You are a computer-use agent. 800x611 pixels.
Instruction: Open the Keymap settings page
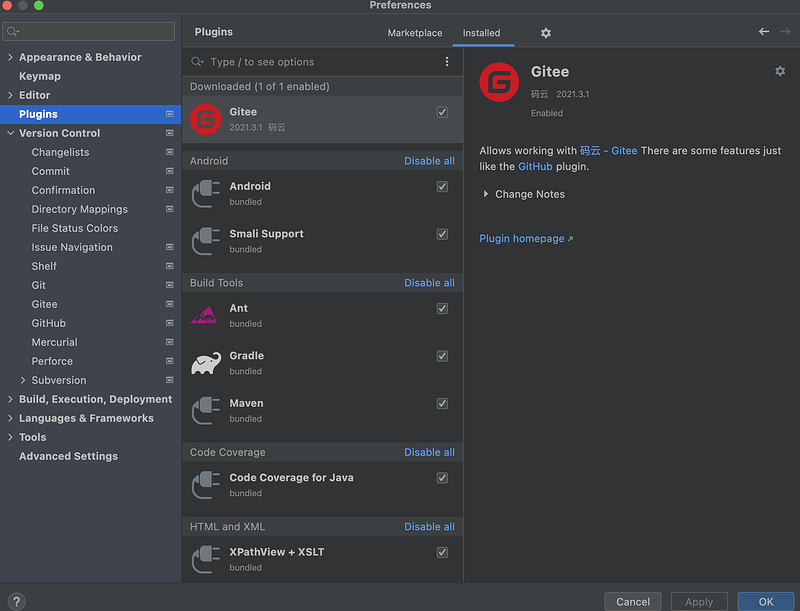click(40, 76)
